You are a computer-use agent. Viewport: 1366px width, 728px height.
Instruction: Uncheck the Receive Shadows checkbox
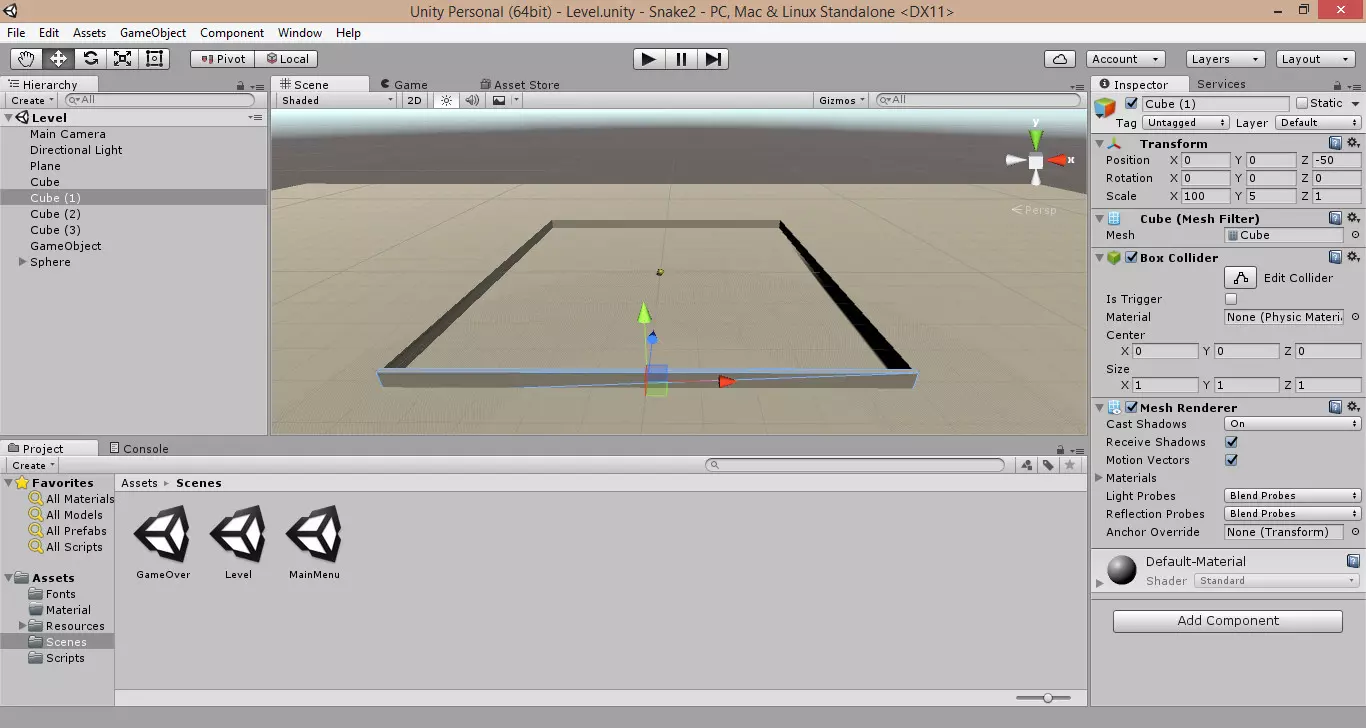tap(1231, 442)
